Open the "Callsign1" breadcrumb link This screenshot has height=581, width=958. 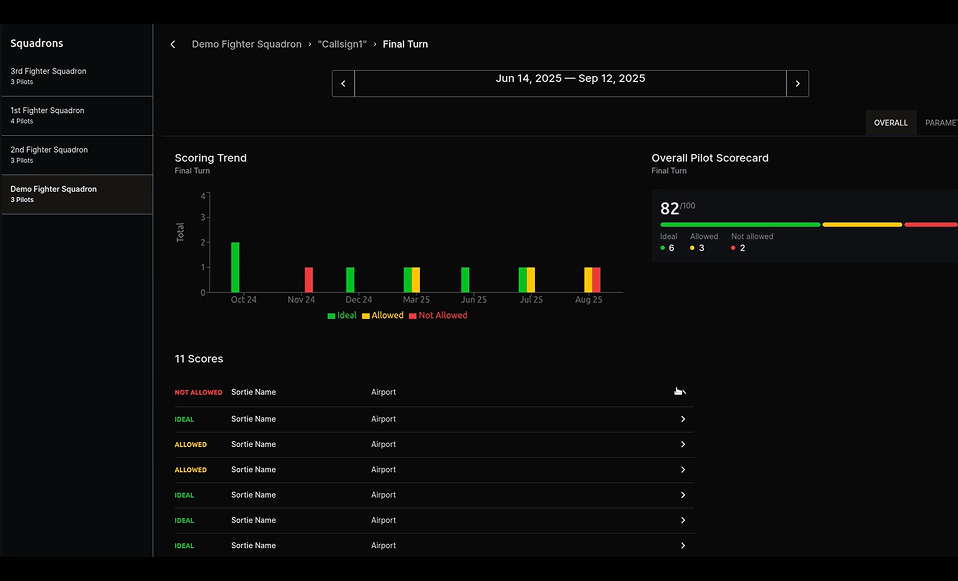coord(342,45)
